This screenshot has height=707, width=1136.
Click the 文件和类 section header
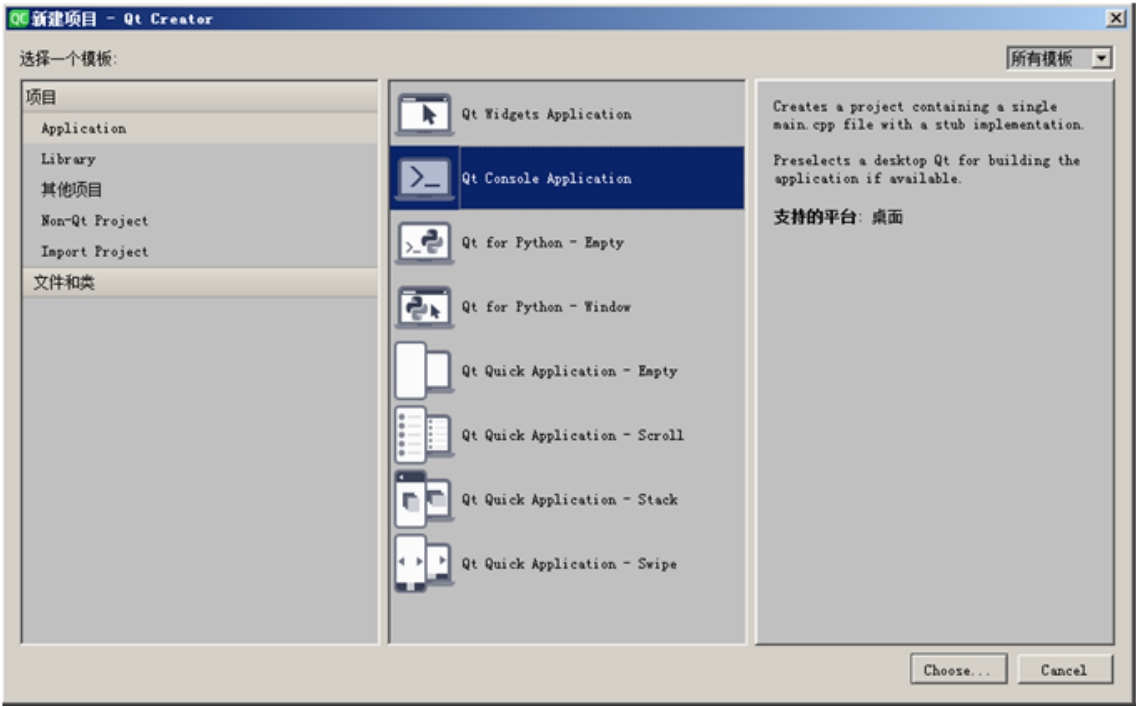[x=200, y=283]
